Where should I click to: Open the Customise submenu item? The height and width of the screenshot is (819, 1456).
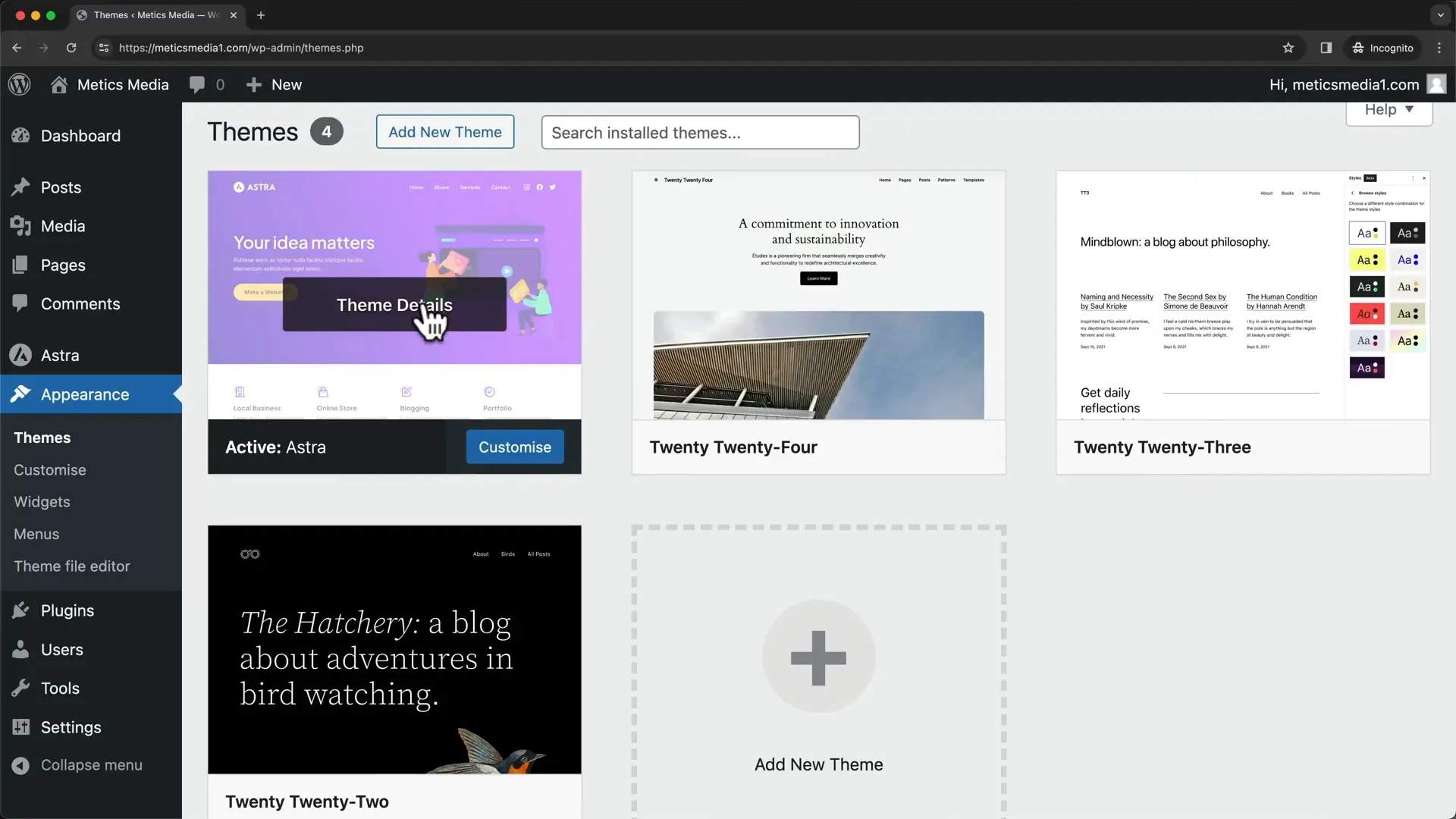[x=50, y=470]
